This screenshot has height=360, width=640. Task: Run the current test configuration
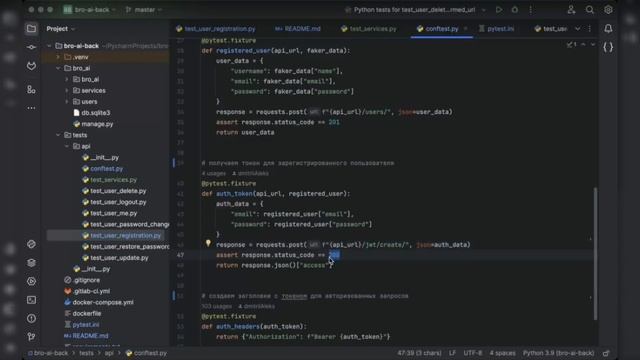499,9
